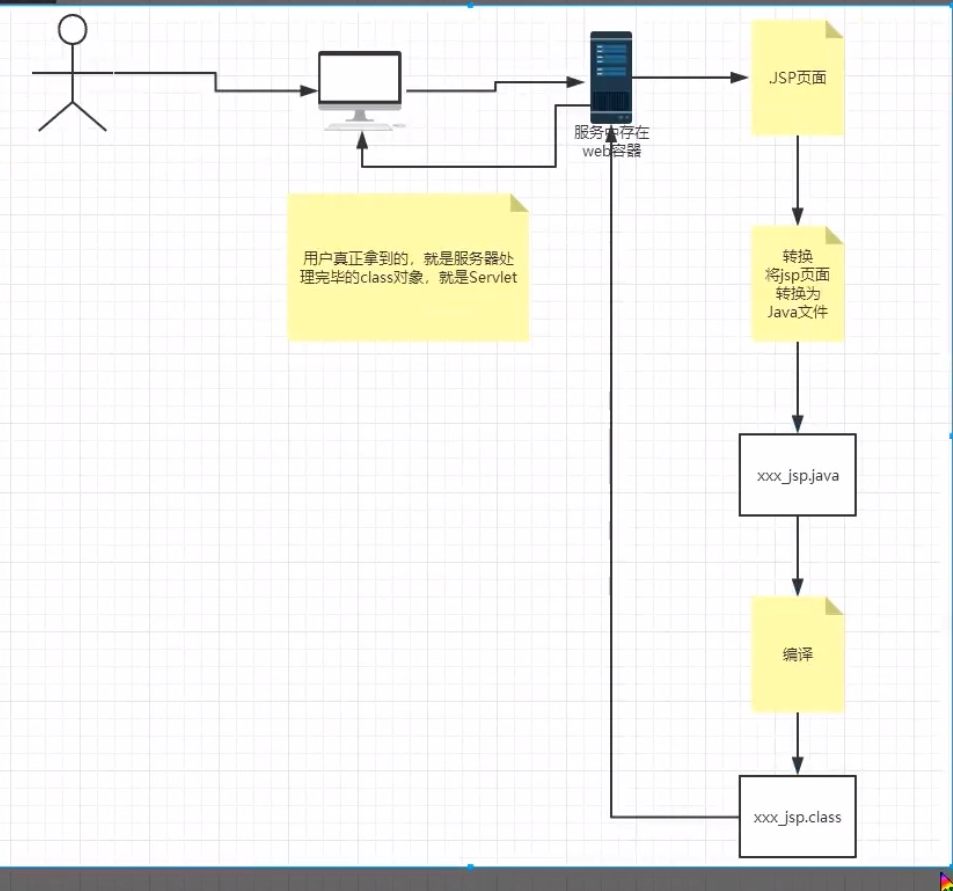Select the xxx_jsp.java rectangle box

(797, 475)
